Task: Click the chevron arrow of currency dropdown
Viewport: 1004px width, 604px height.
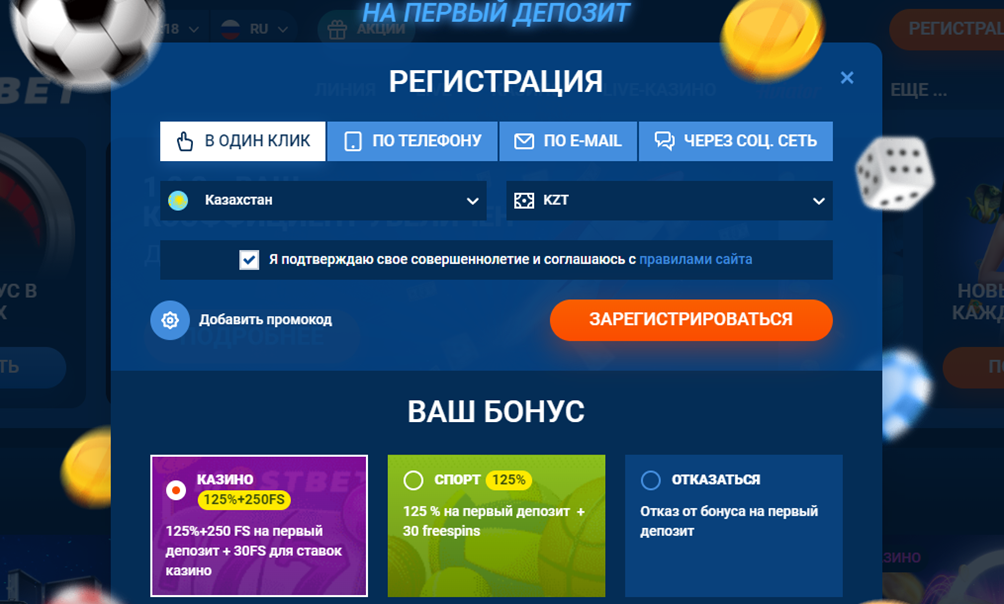Action: click(x=818, y=201)
